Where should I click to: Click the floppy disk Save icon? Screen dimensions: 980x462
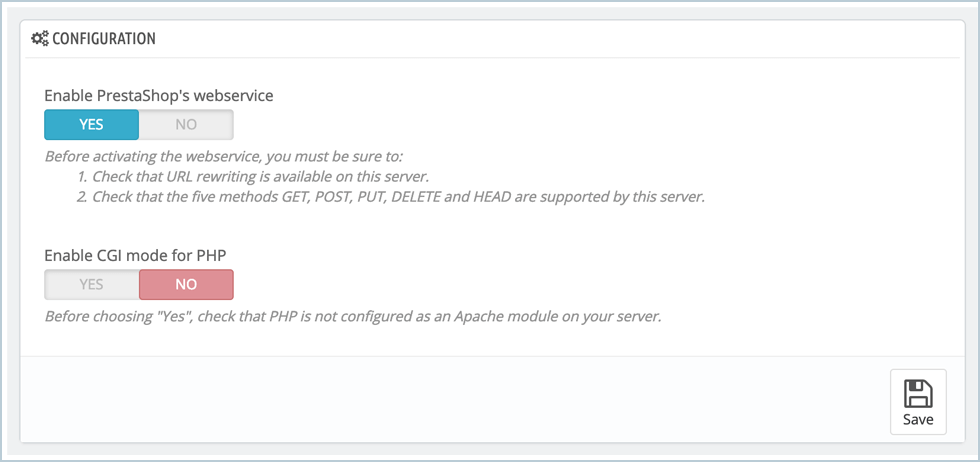[918, 392]
